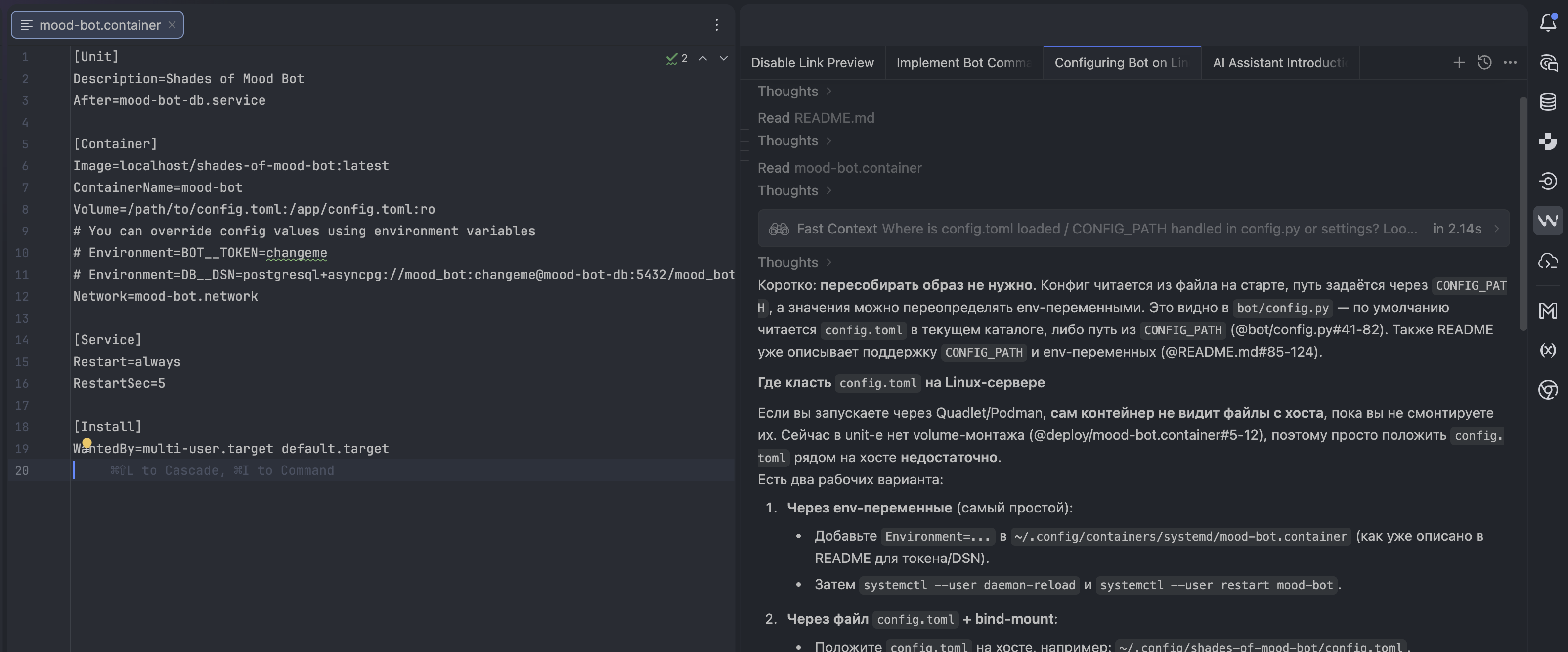The height and width of the screenshot is (652, 1568).
Task: Open the Read README.md file link
Action: pyautogui.click(x=833, y=118)
